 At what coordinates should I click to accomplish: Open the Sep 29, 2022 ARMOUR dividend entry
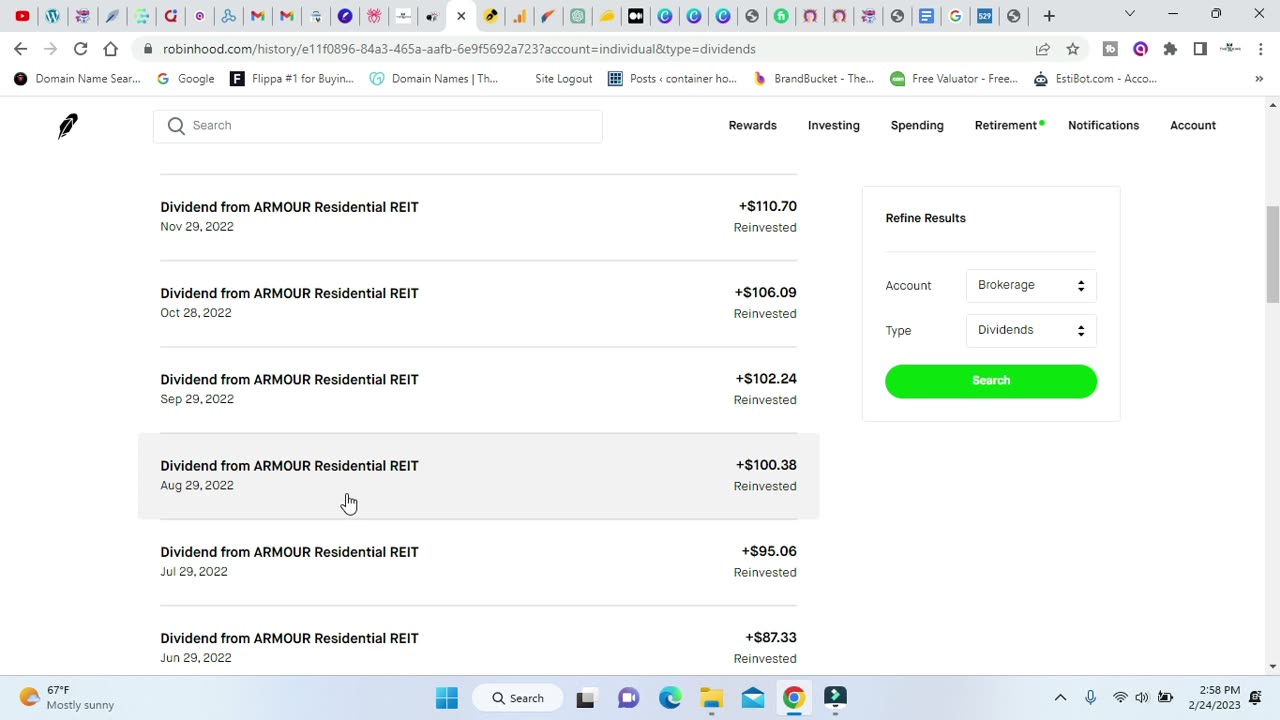click(478, 389)
